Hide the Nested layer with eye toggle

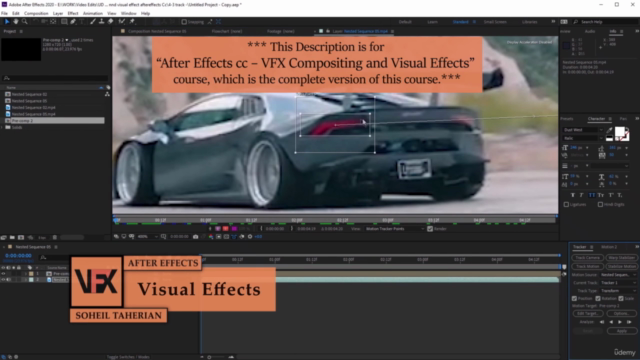(3, 280)
